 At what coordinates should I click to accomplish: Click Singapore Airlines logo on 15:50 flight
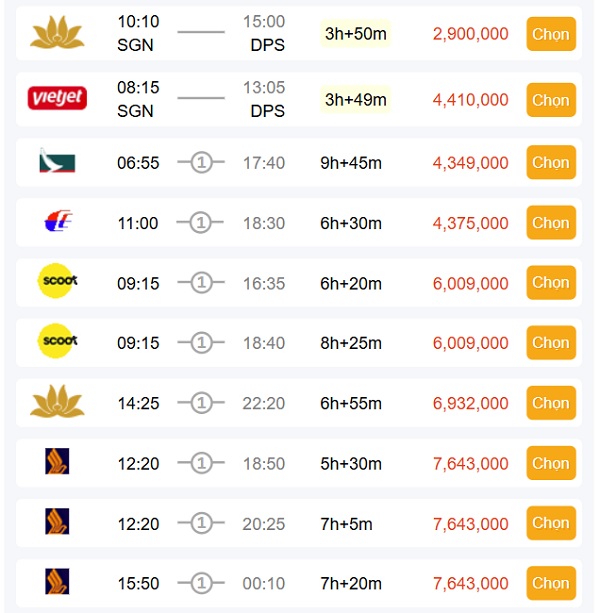point(57,583)
